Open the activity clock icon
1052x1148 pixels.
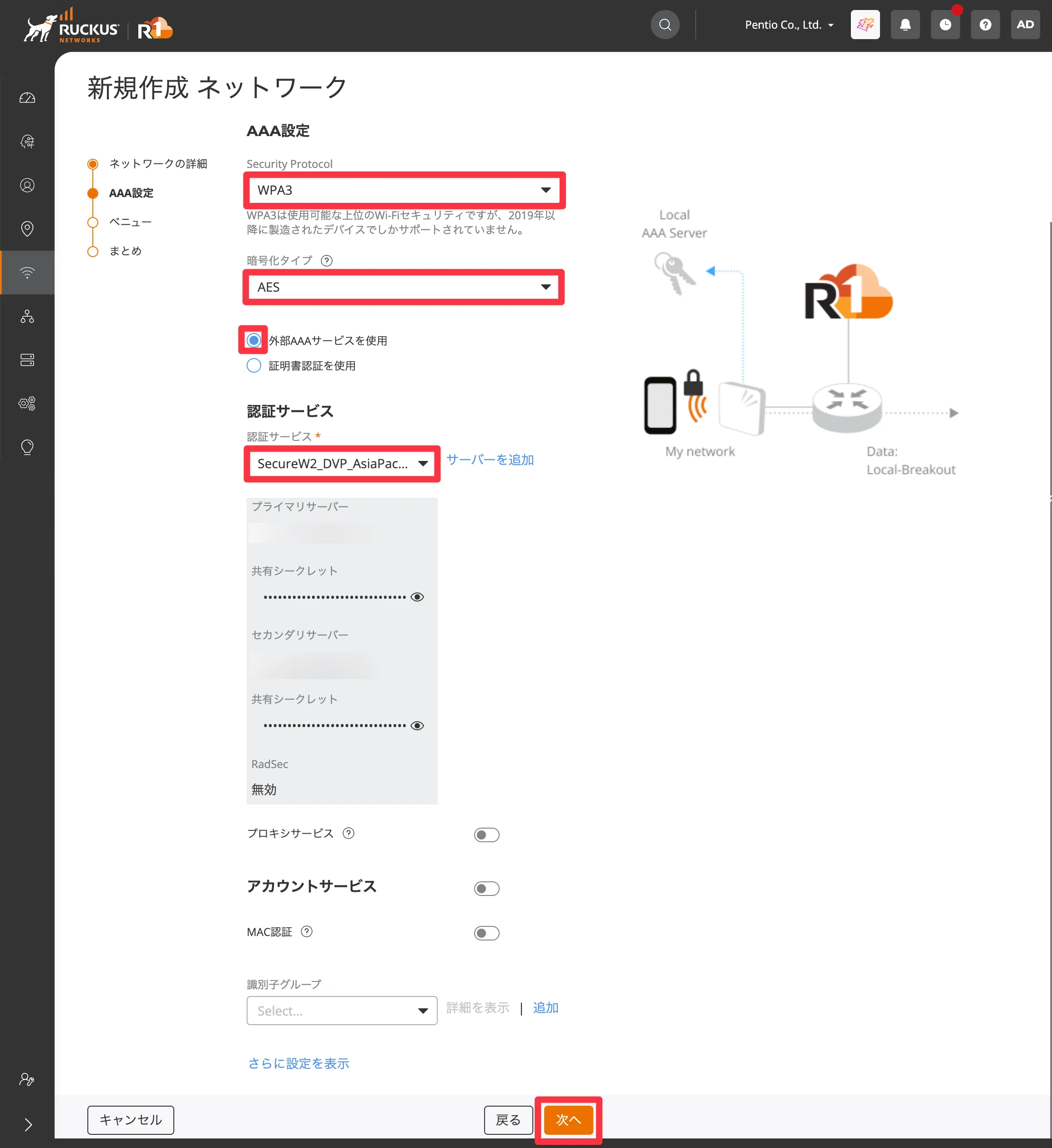(945, 25)
